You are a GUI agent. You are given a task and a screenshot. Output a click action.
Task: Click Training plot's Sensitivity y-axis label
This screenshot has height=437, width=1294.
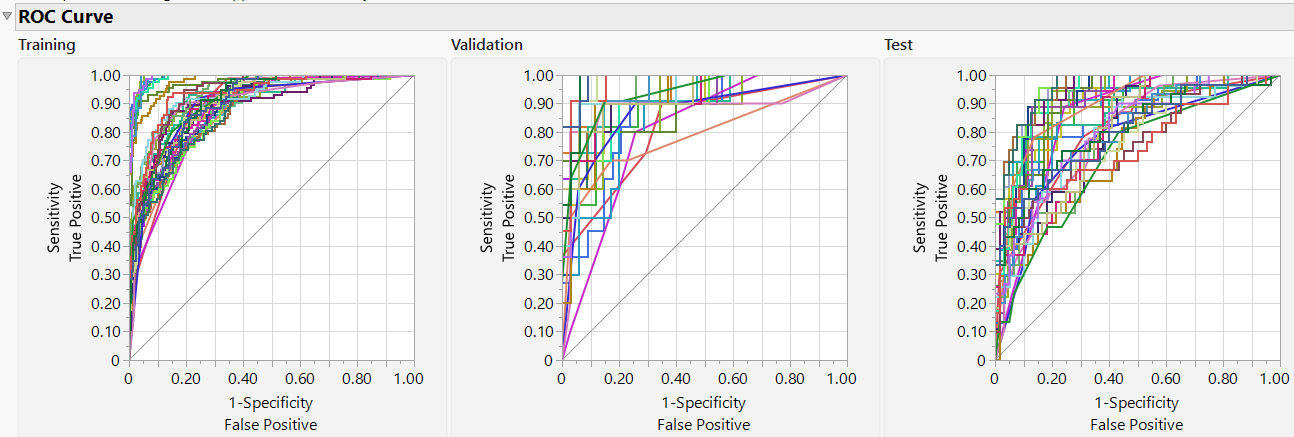[x=55, y=217]
